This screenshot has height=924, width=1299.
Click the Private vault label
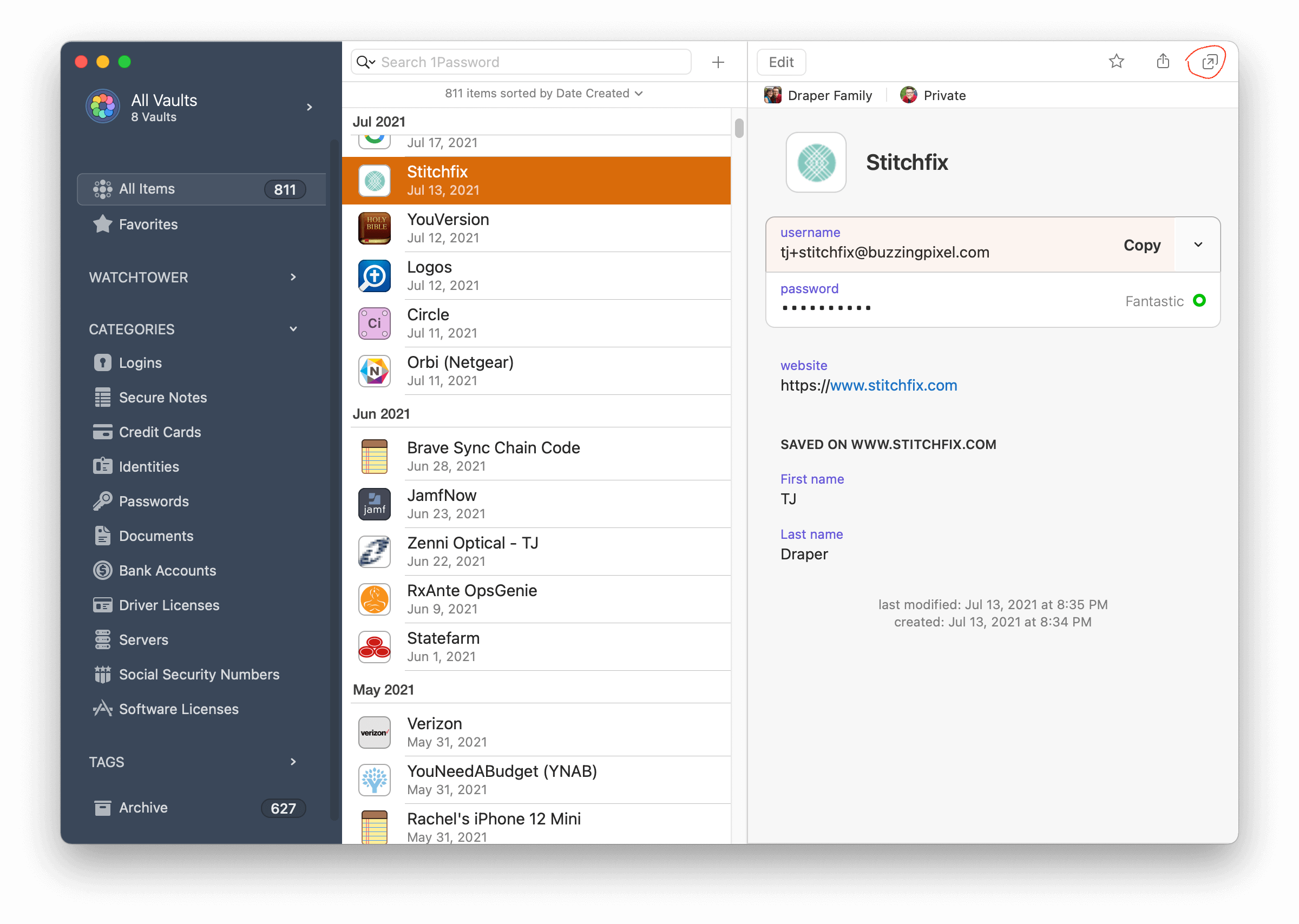click(933, 95)
